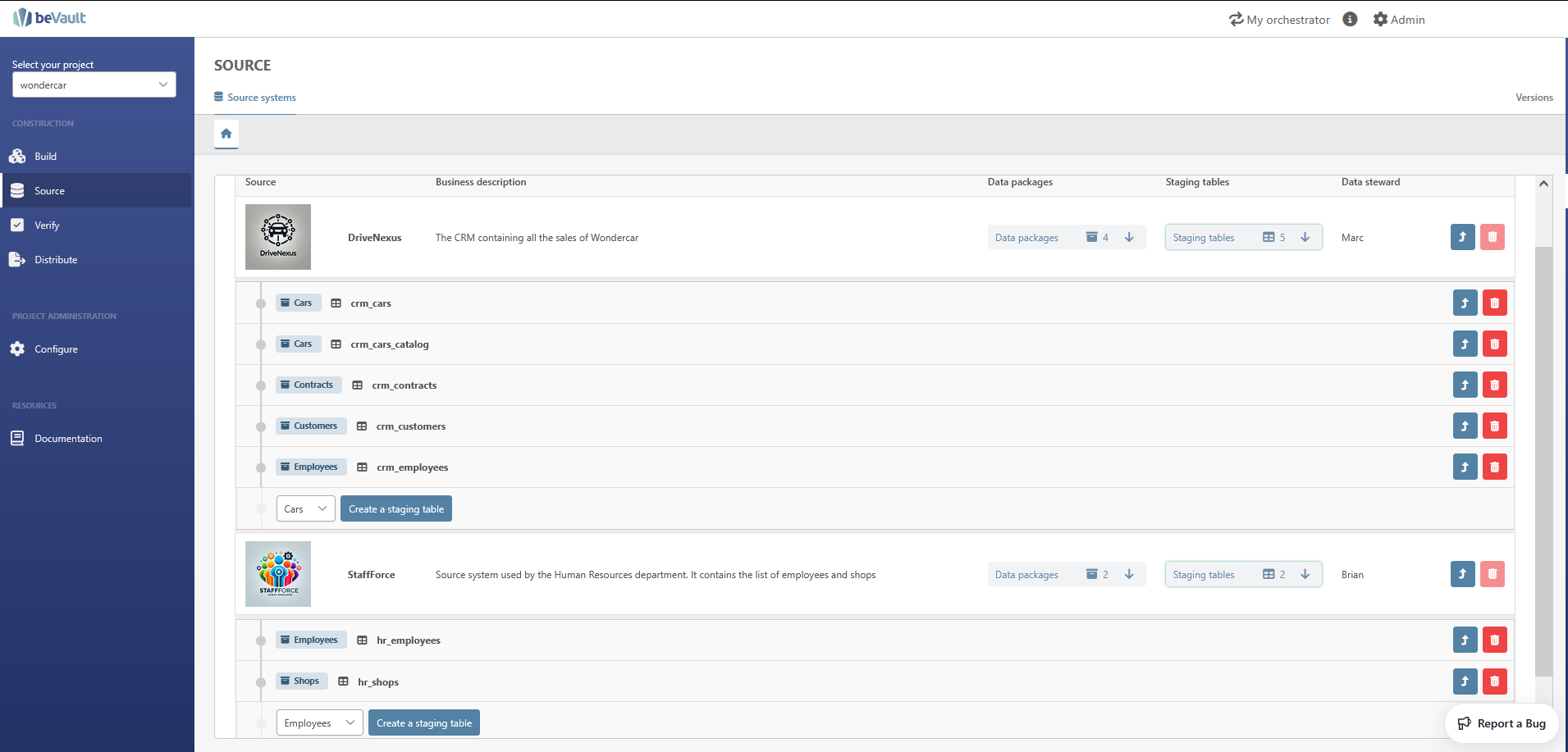Screen dimensions: 1568x752
Task: Click Create a staging table for DriveNexus
Action: pyautogui.click(x=395, y=509)
